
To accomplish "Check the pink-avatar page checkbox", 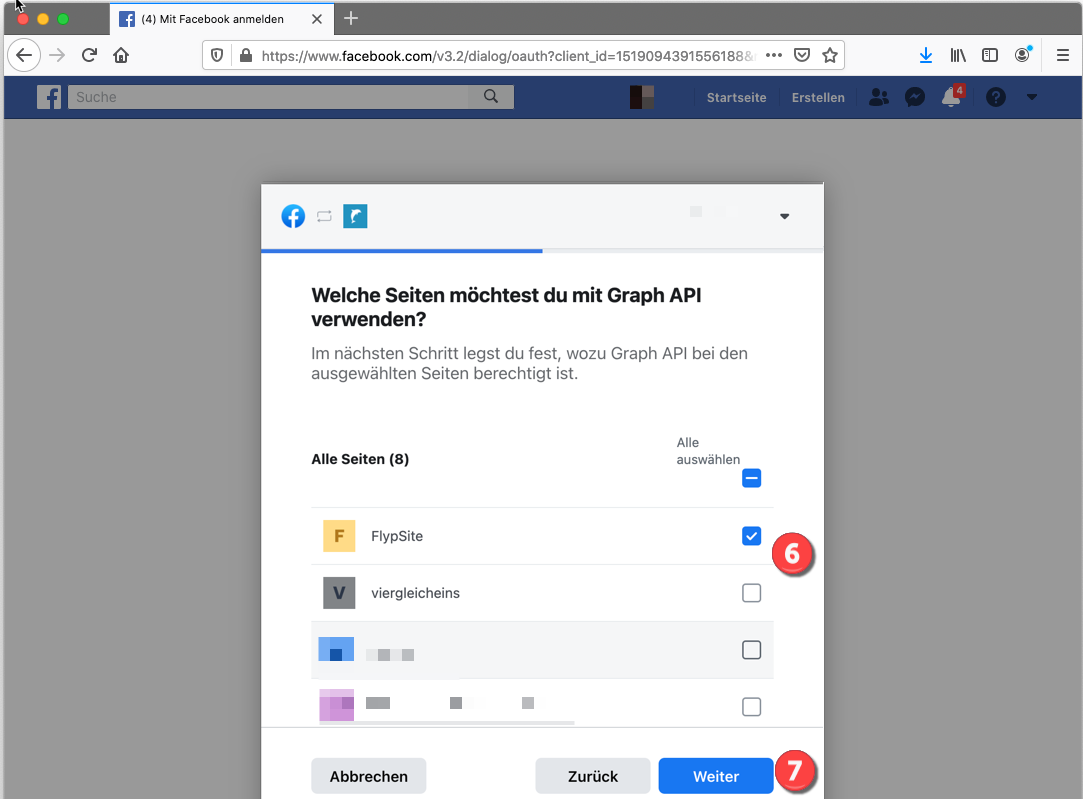I will tap(751, 706).
